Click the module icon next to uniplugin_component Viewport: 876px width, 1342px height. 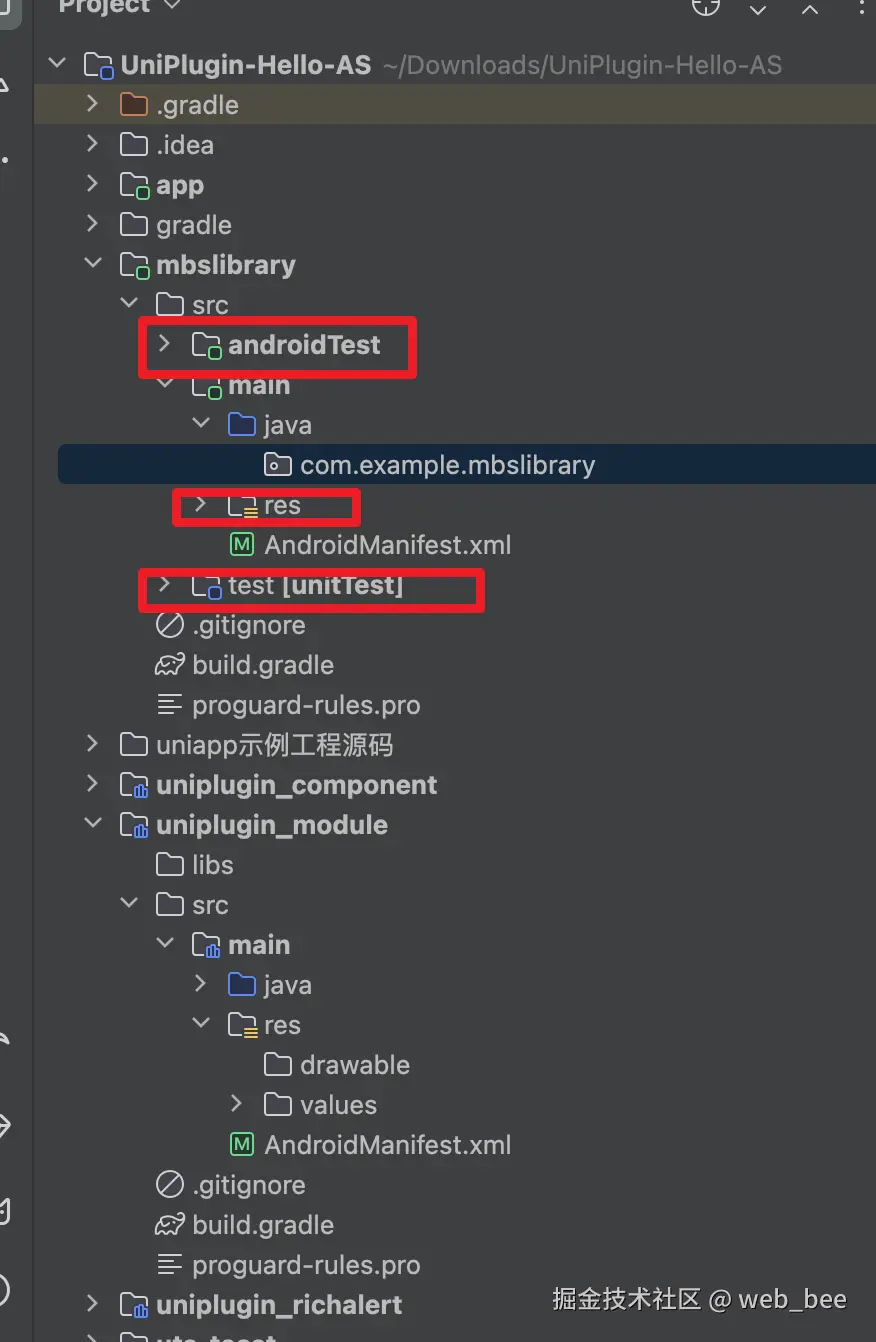point(134,784)
